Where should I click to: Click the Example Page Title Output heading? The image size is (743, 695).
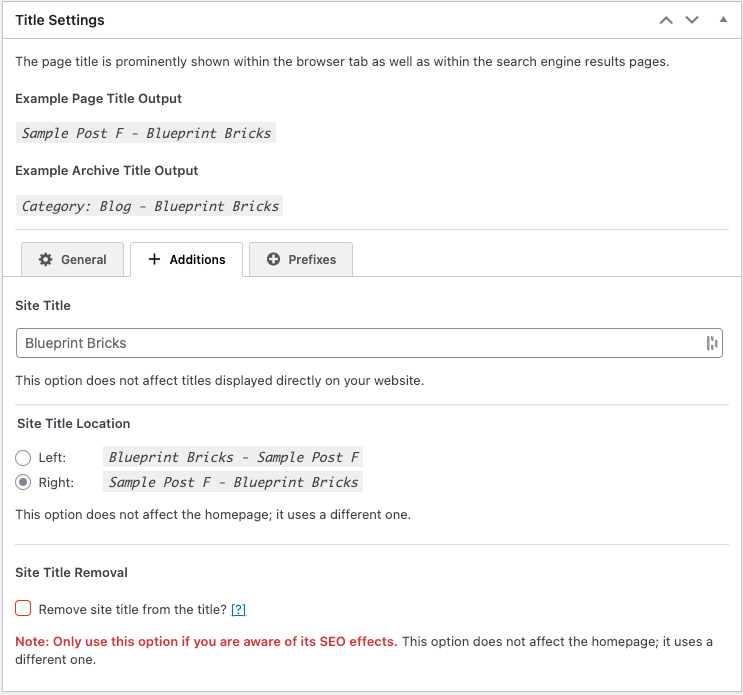[99, 99]
